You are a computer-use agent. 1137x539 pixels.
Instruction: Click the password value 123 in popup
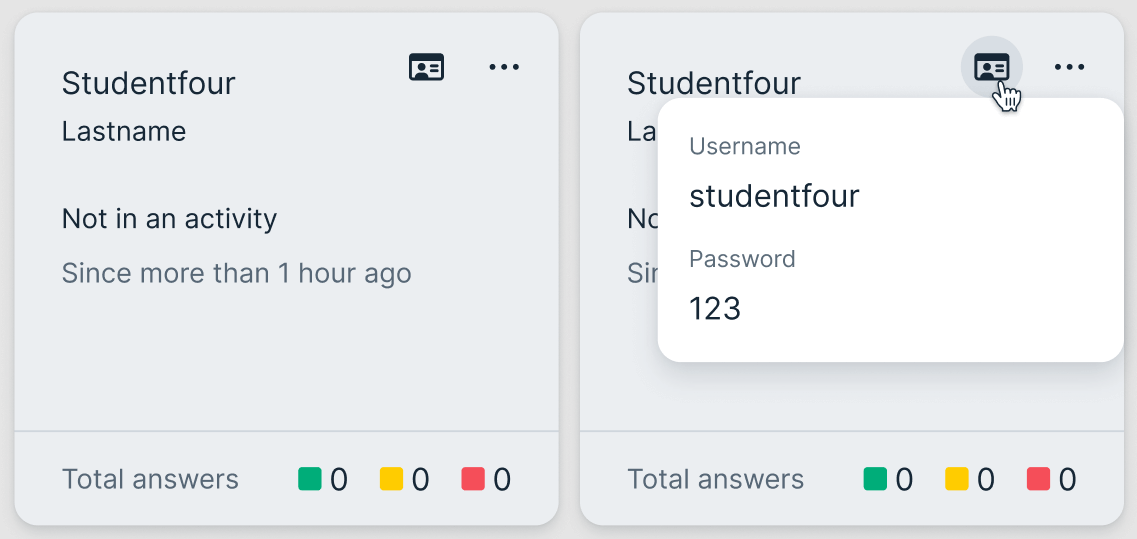tap(715, 309)
